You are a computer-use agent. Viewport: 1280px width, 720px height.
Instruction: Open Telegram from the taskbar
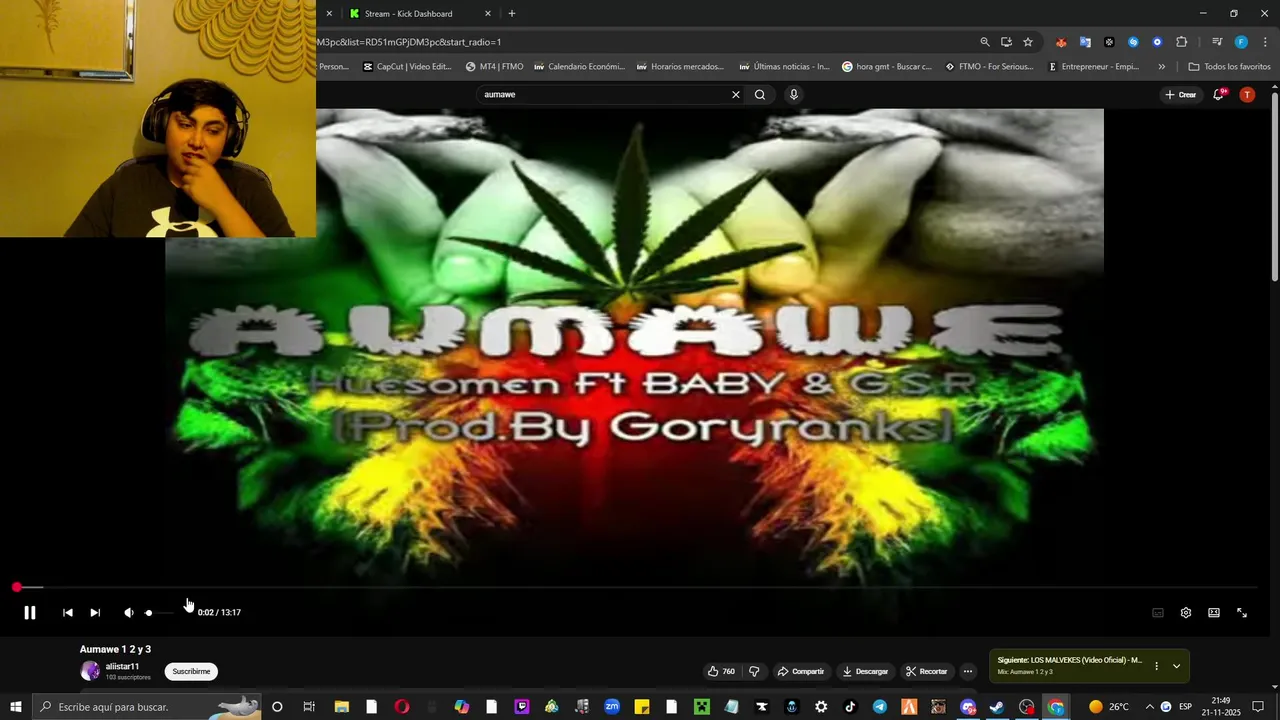pyautogui.click(x=879, y=707)
